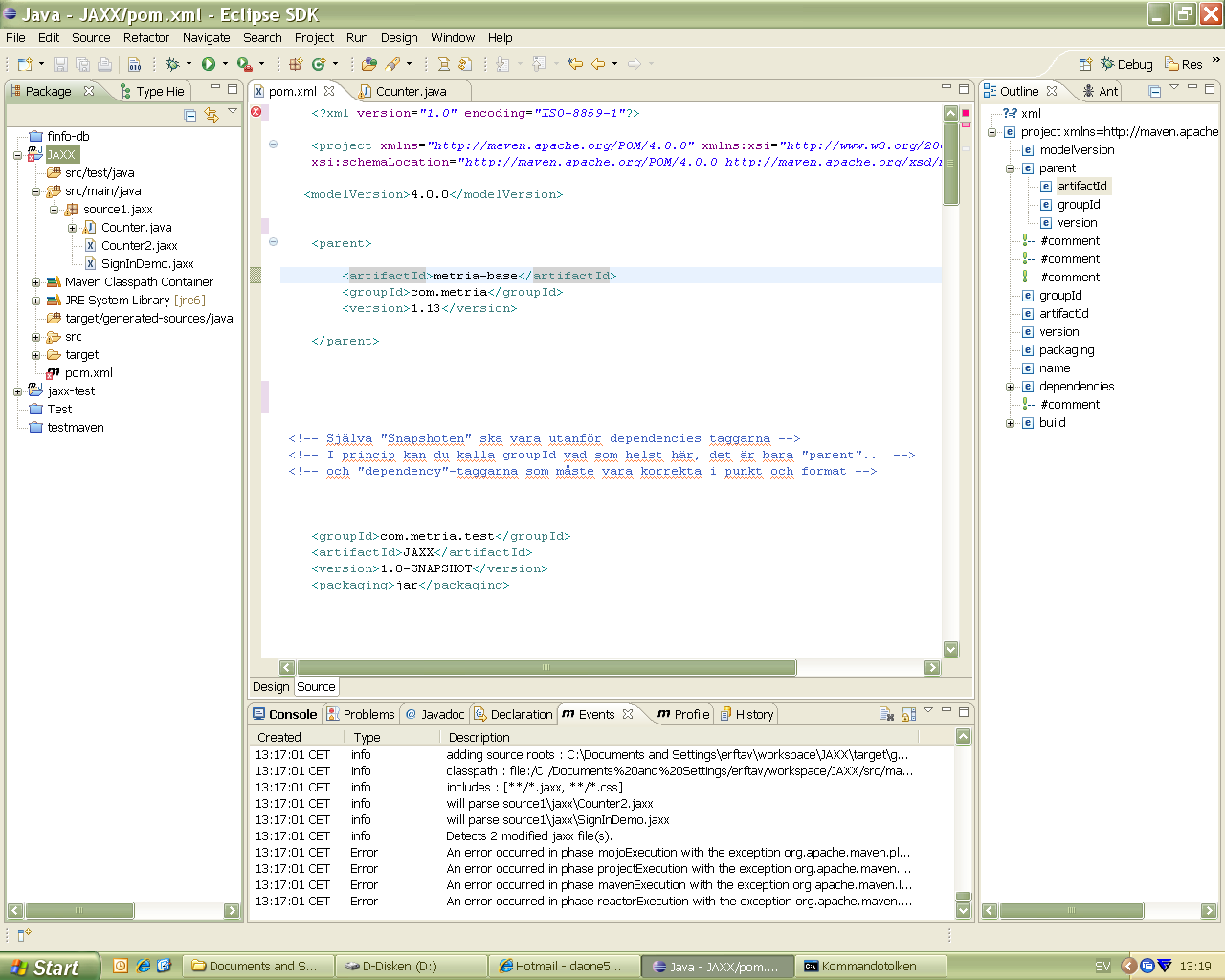This screenshot has width=1225, height=980.
Task: Click the editor horizontal scrollbar thumb
Action: 546,667
